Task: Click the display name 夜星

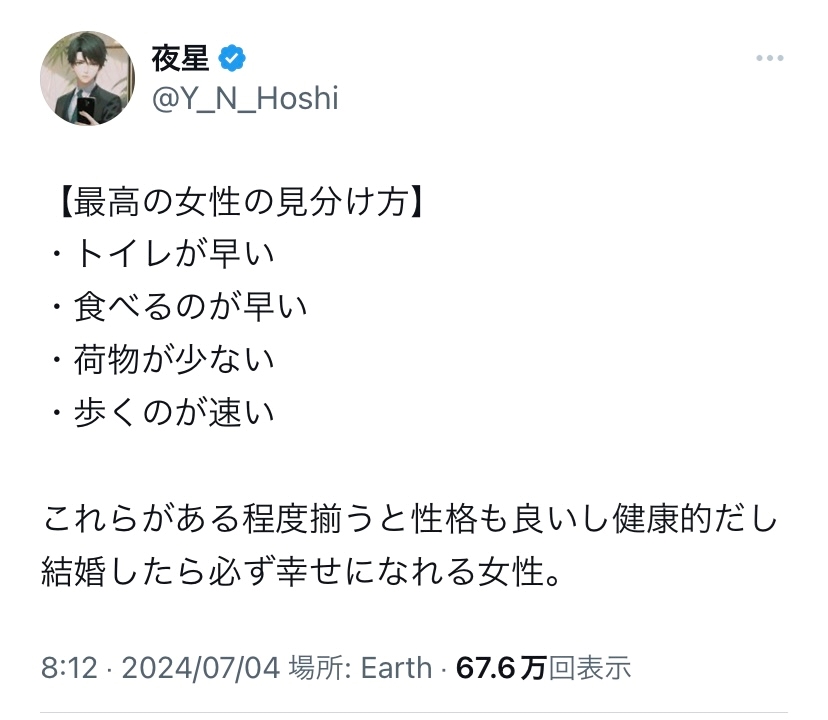Action: (180, 58)
